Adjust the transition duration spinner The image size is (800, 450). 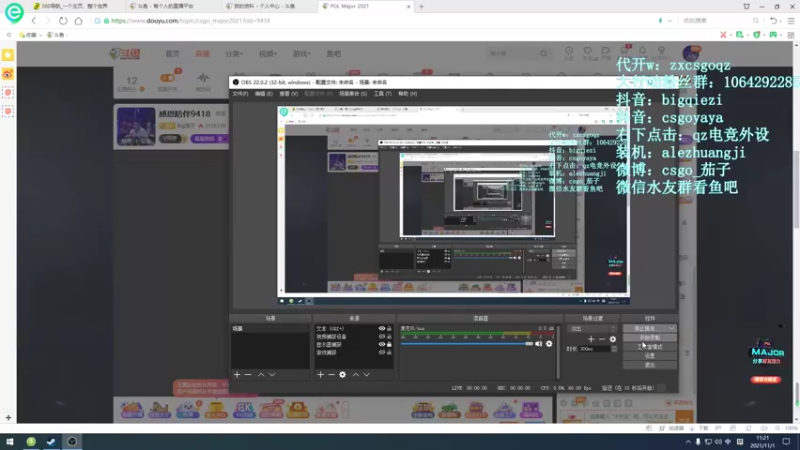pos(614,349)
